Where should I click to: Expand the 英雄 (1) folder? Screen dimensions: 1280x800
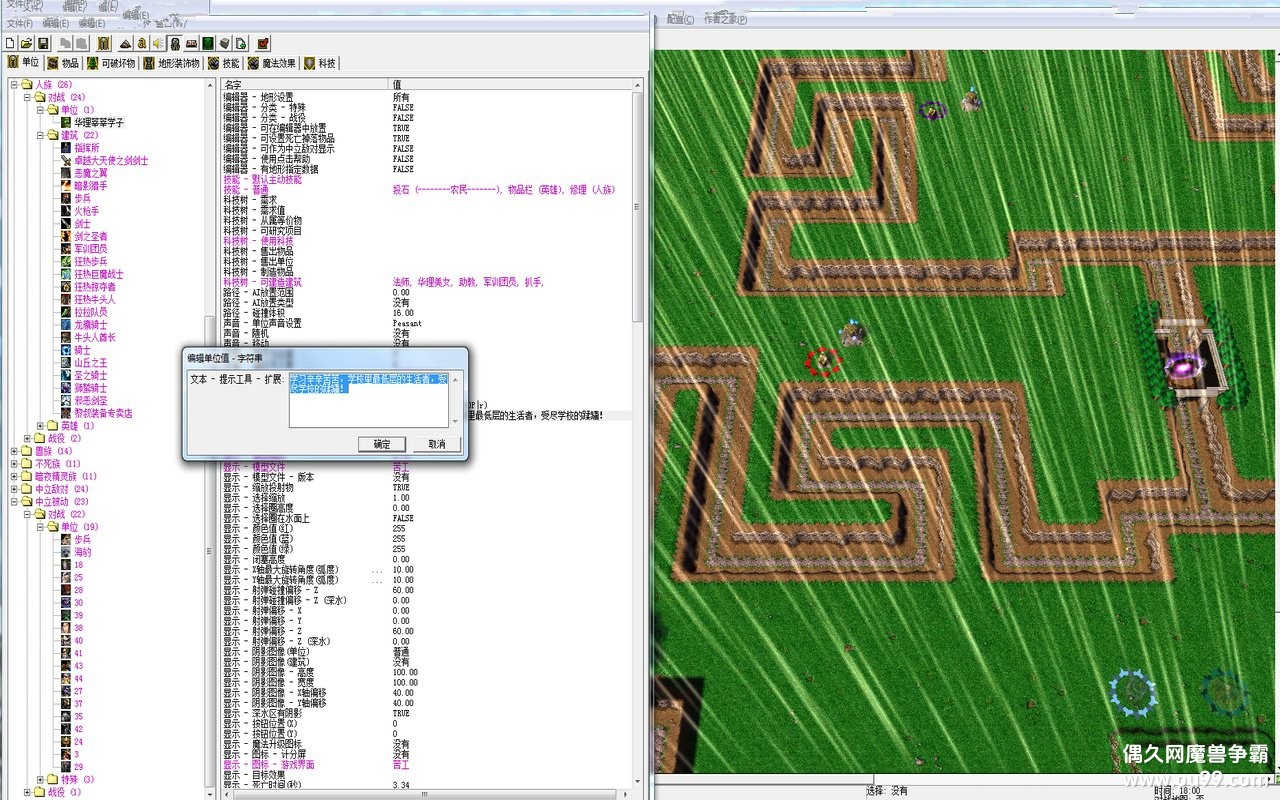click(x=41, y=425)
